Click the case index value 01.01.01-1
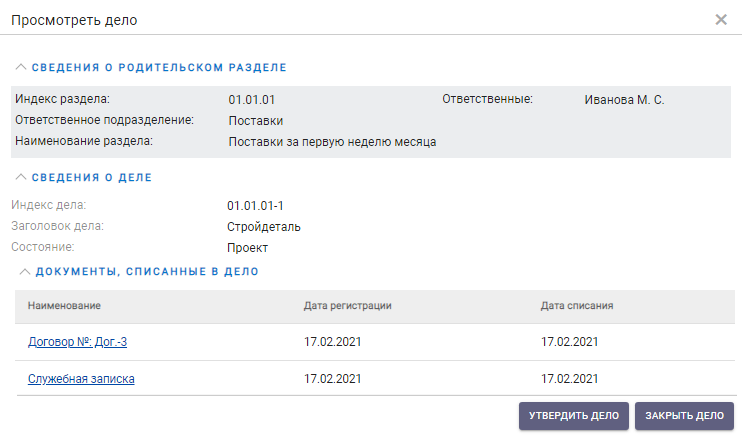The image size is (745, 440). tap(256, 206)
